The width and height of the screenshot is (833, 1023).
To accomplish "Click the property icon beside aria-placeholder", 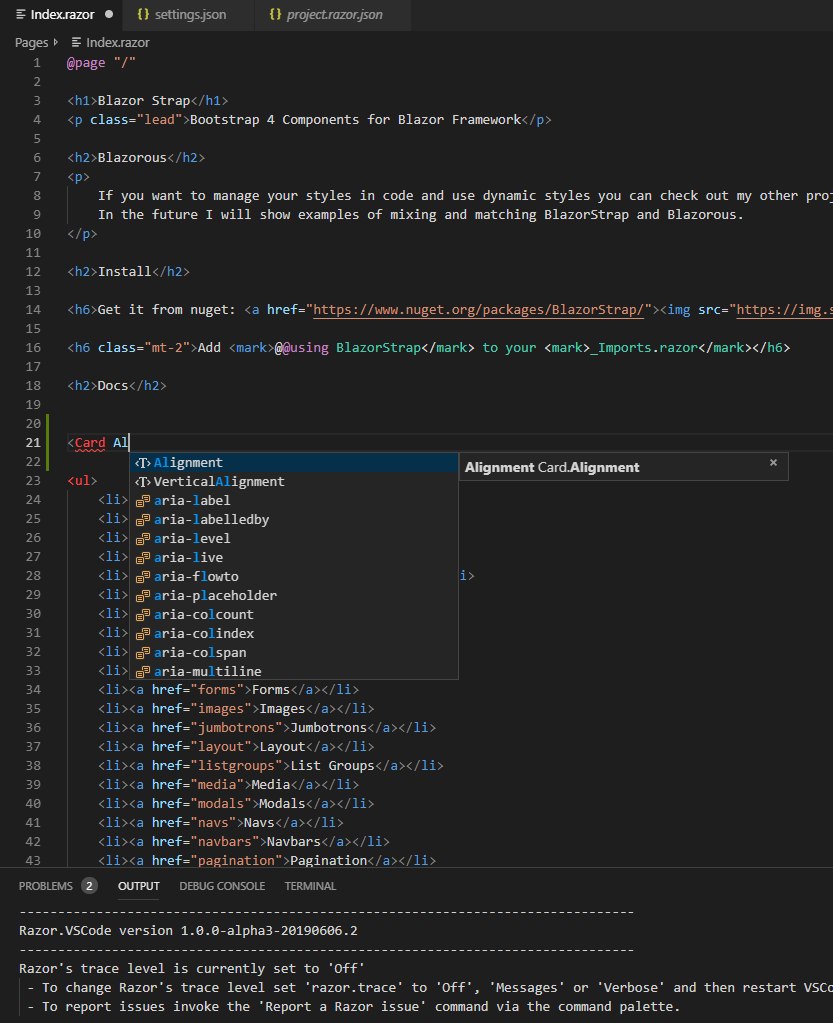I will pyautogui.click(x=142, y=596).
